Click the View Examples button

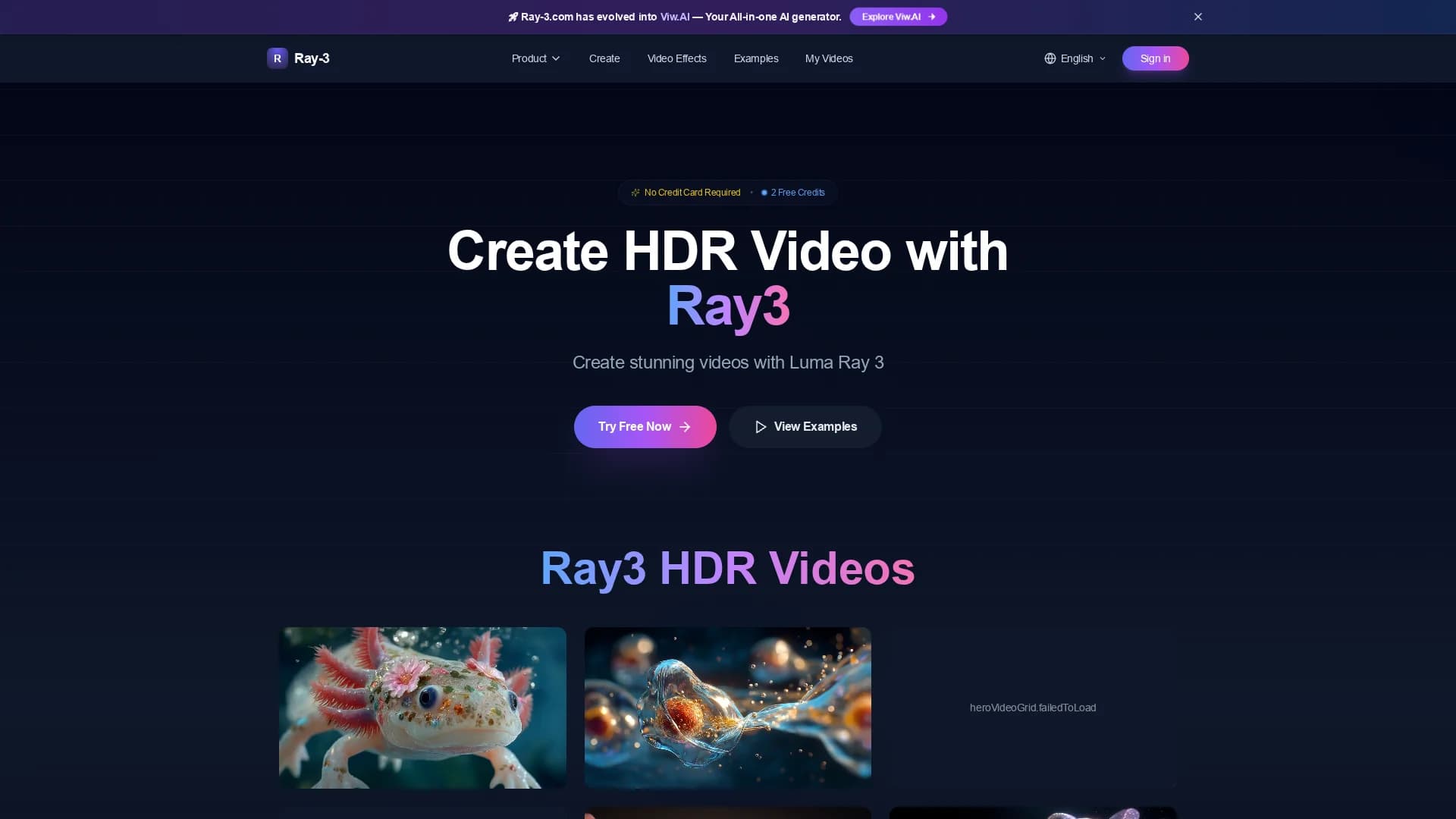coord(805,427)
